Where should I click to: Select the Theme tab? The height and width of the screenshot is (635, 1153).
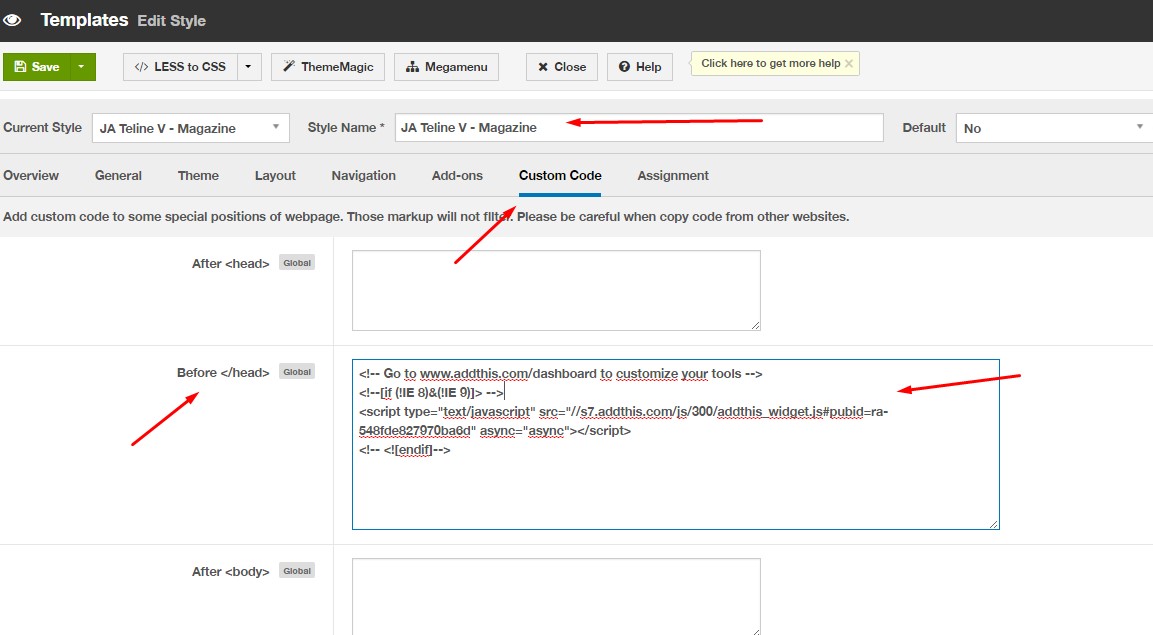(x=198, y=176)
